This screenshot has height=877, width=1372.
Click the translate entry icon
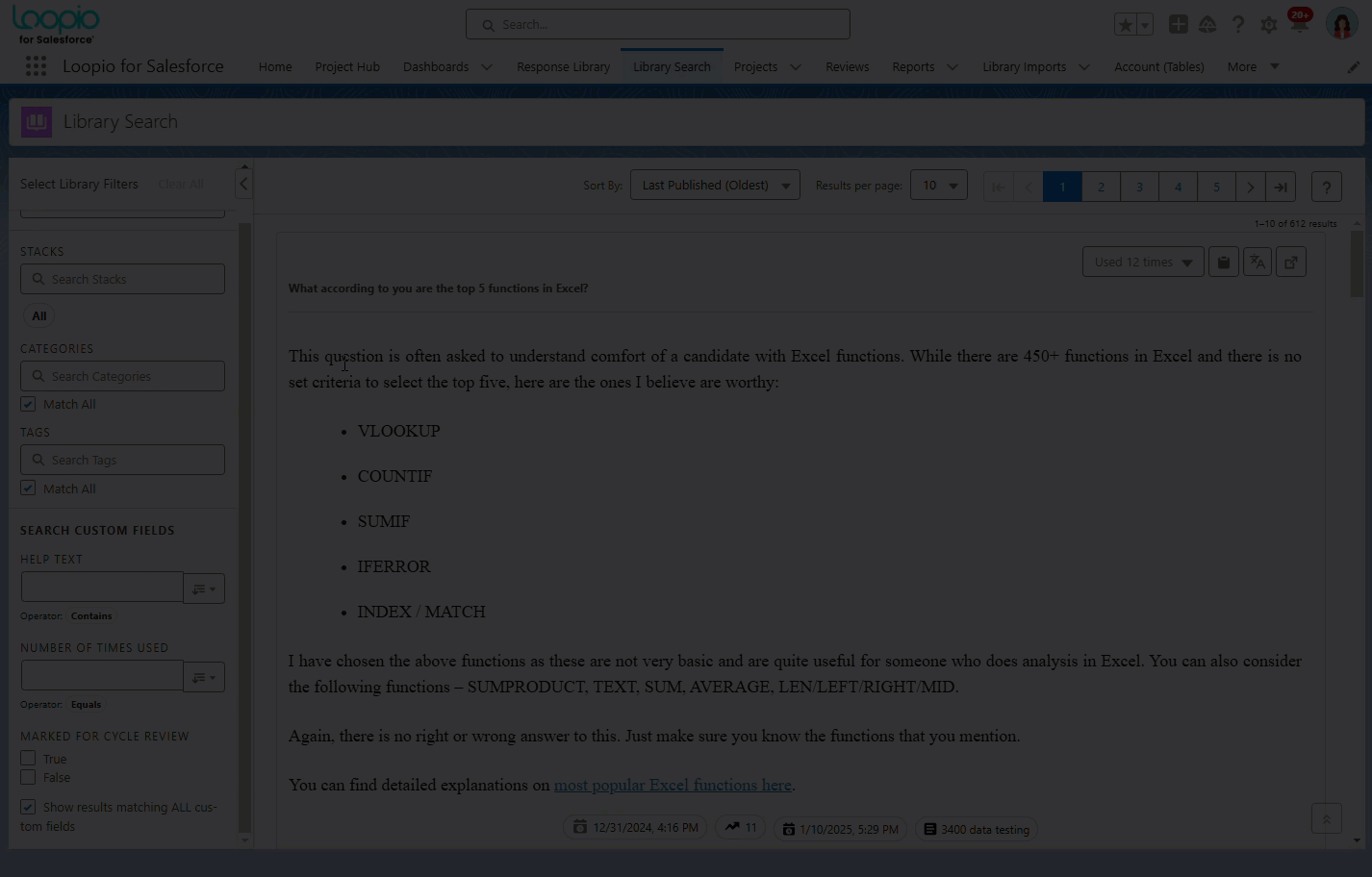[x=1258, y=262]
